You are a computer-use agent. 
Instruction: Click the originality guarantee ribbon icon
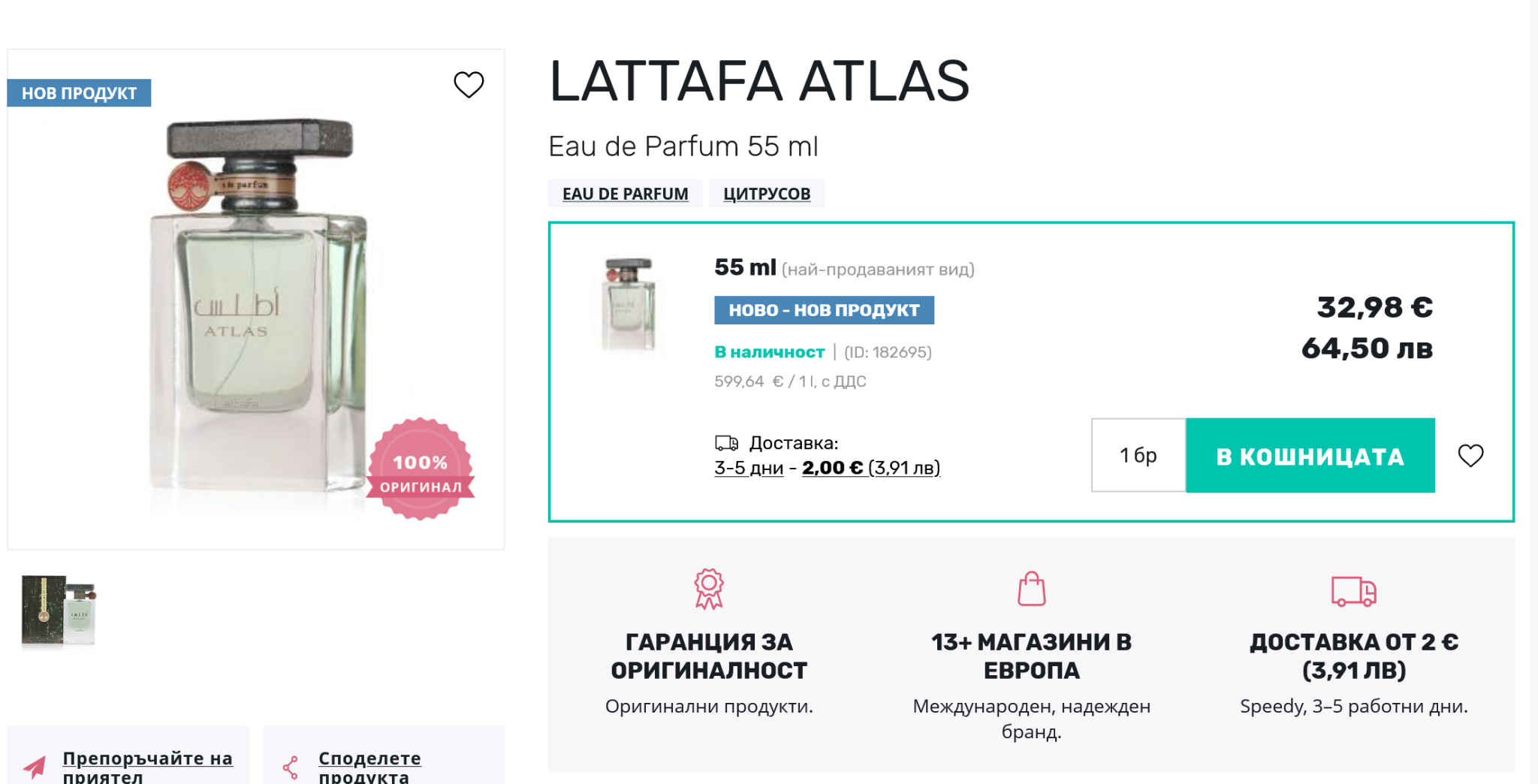pos(708,589)
